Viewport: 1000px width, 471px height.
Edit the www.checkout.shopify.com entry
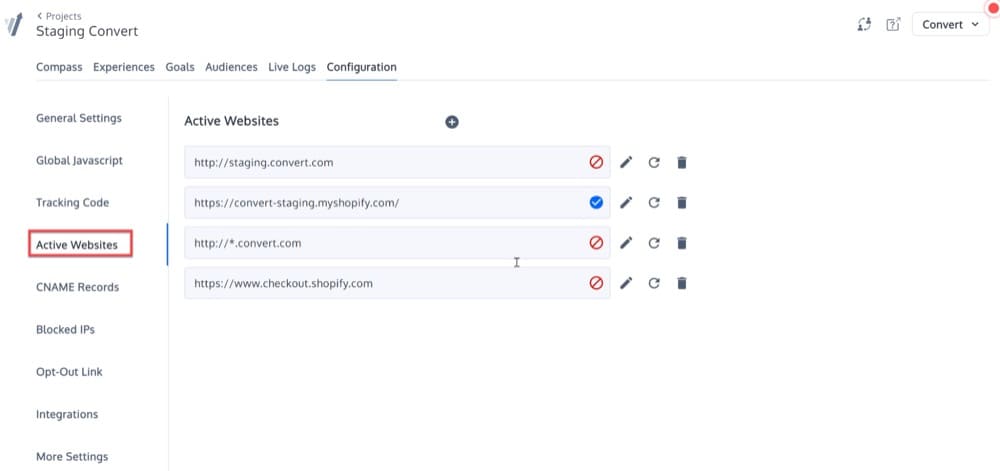pos(626,283)
